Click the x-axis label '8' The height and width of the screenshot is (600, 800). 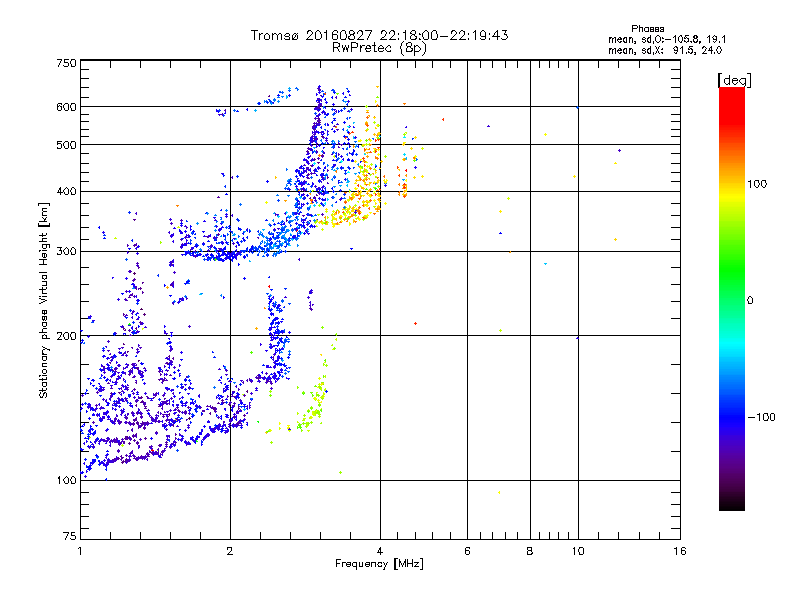click(530, 551)
